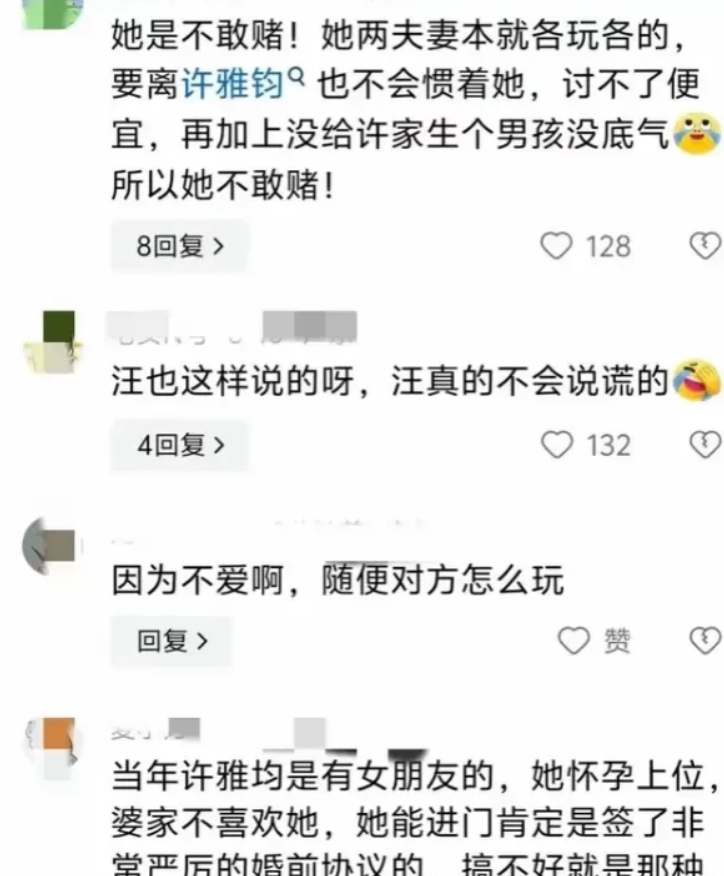
Task: Expand the 4回复 replies
Action: tap(179, 445)
